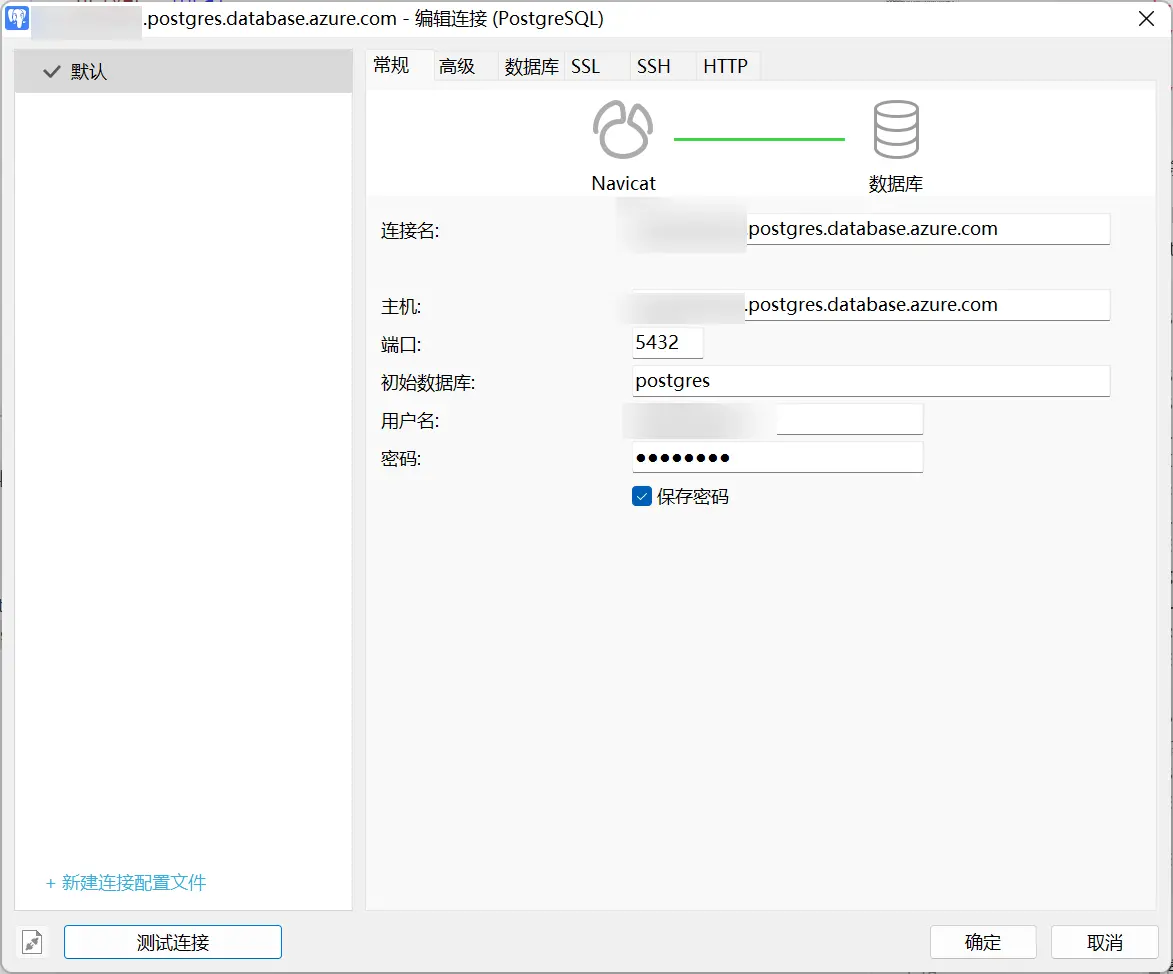The width and height of the screenshot is (1173, 974).
Task: Click the 初始数据库: label
Action: 428,383
